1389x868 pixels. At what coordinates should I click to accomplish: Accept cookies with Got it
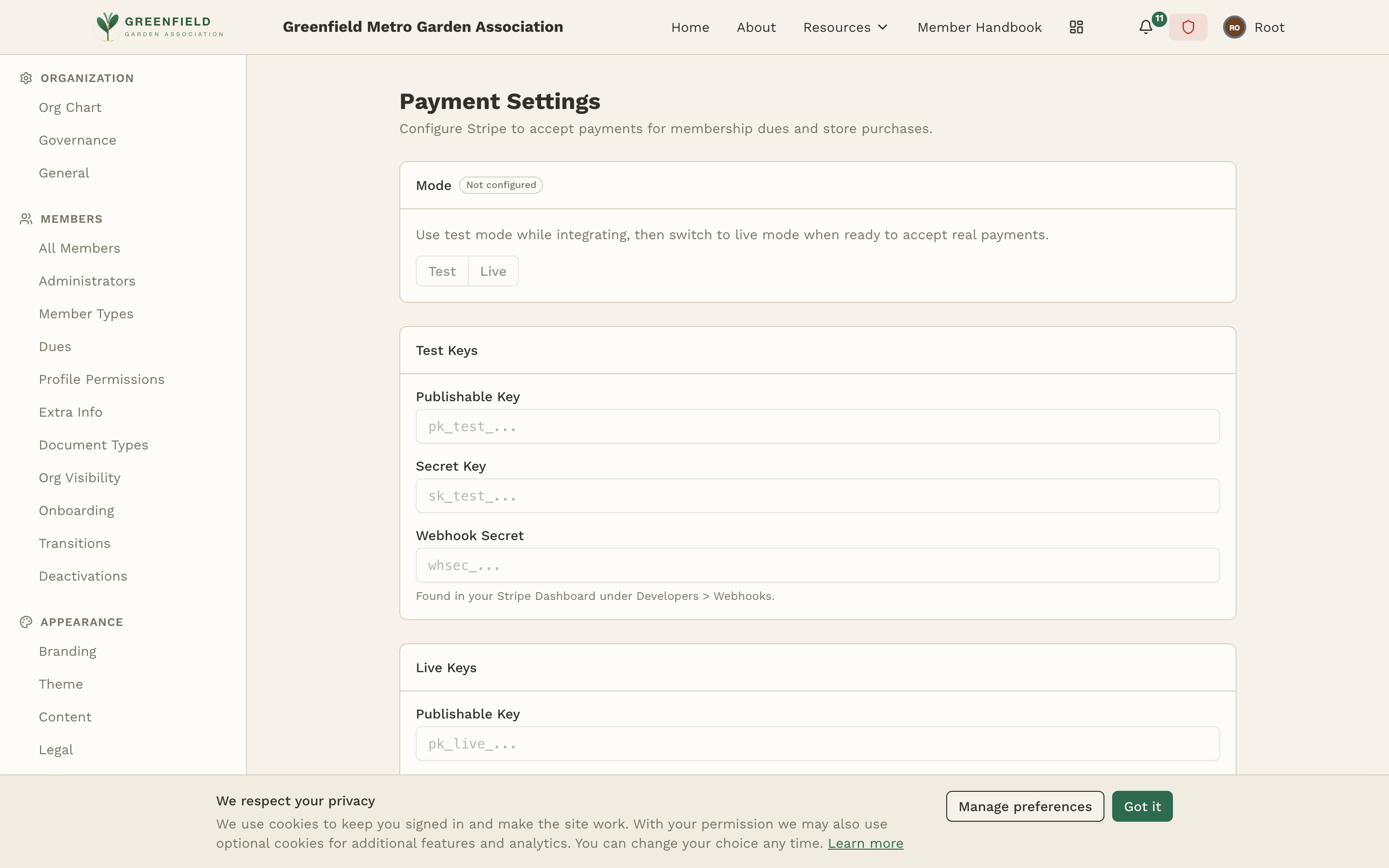(x=1142, y=806)
